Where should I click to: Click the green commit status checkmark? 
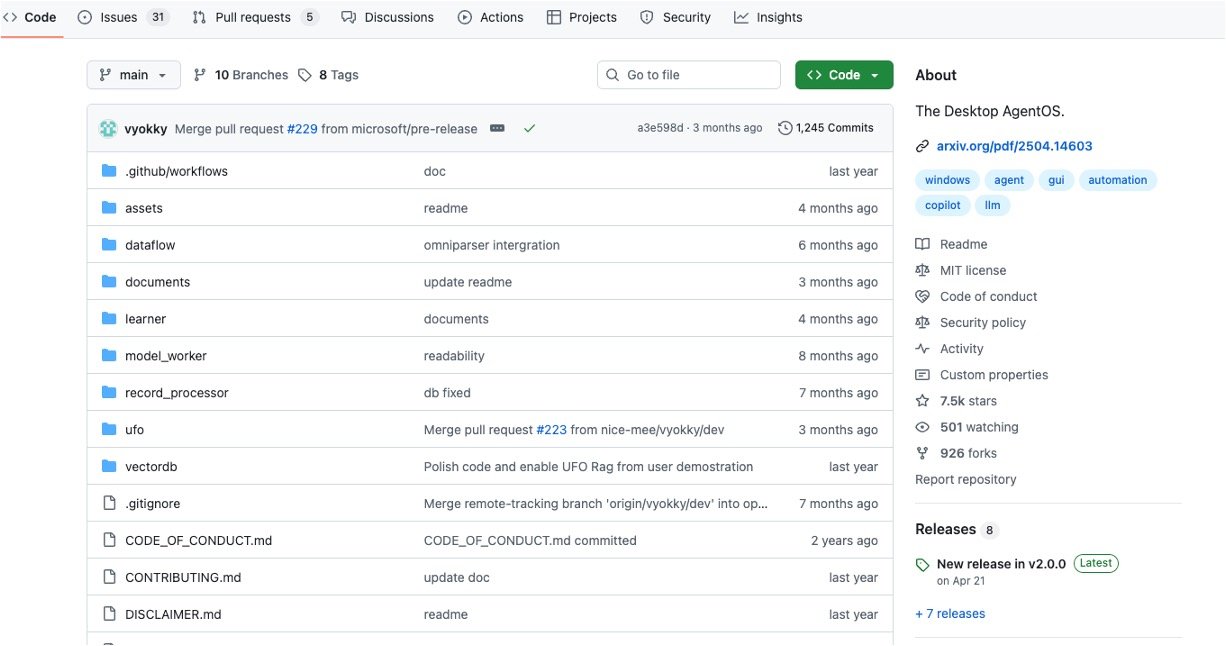(x=529, y=128)
